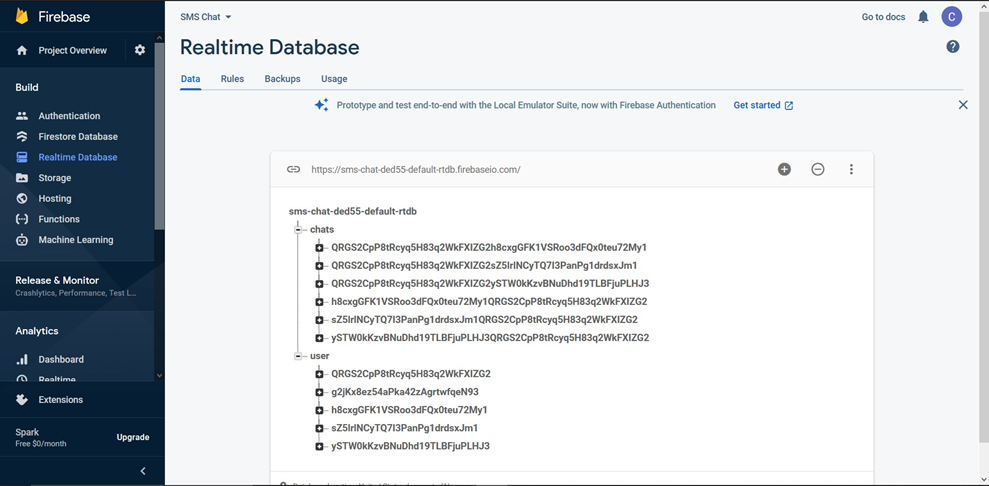Click the Upgrade plan button
The width and height of the screenshot is (989, 486).
tap(133, 437)
